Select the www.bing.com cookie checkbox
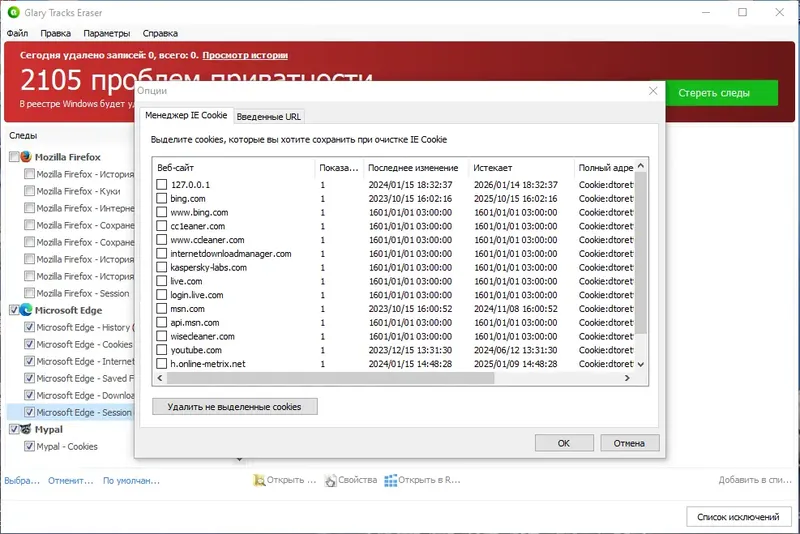Screen dimensions: 800x534 tap(162, 212)
